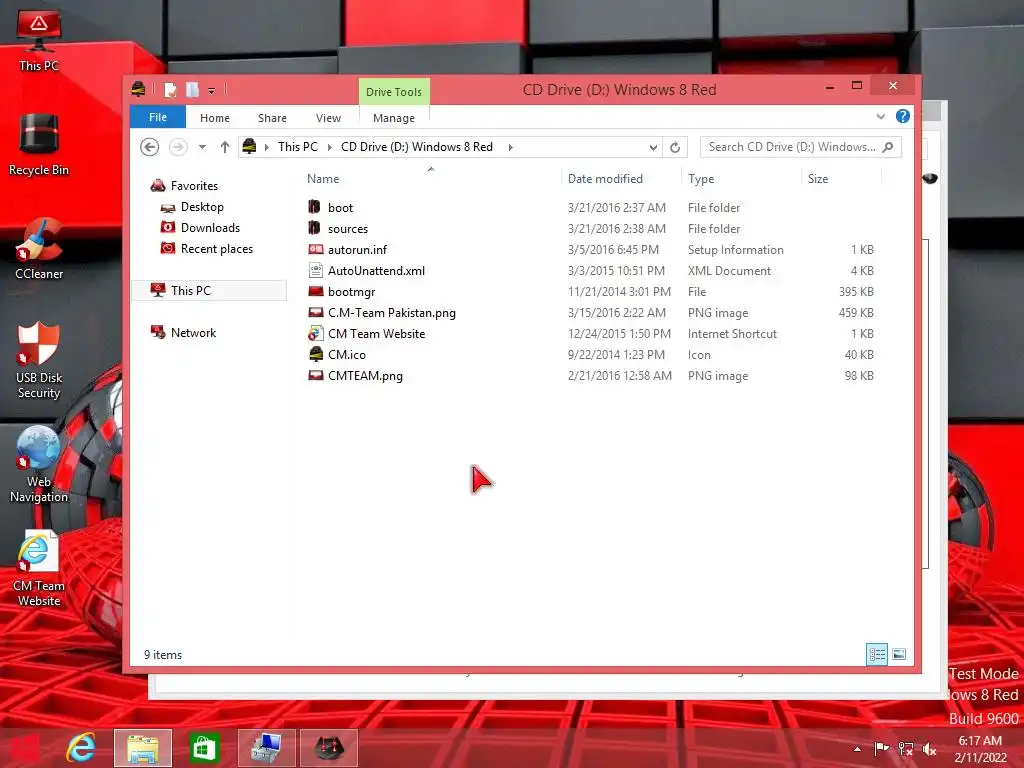Refresh the current folder view

pos(675,148)
